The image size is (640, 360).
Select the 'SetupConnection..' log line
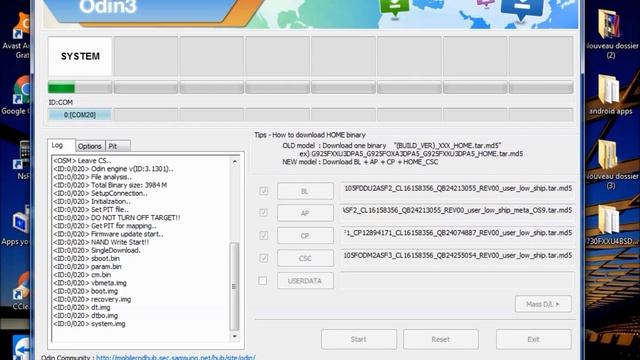100,193
